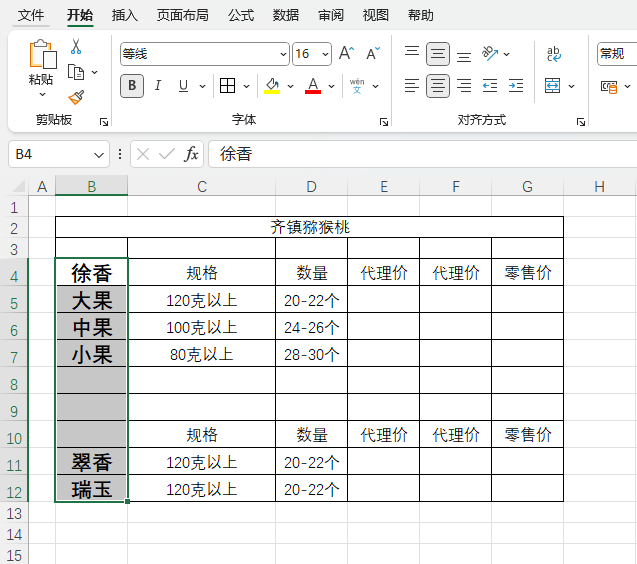Viewport: 637px width, 564px height.
Task: Expand the paste options arrow
Action: pos(42,95)
